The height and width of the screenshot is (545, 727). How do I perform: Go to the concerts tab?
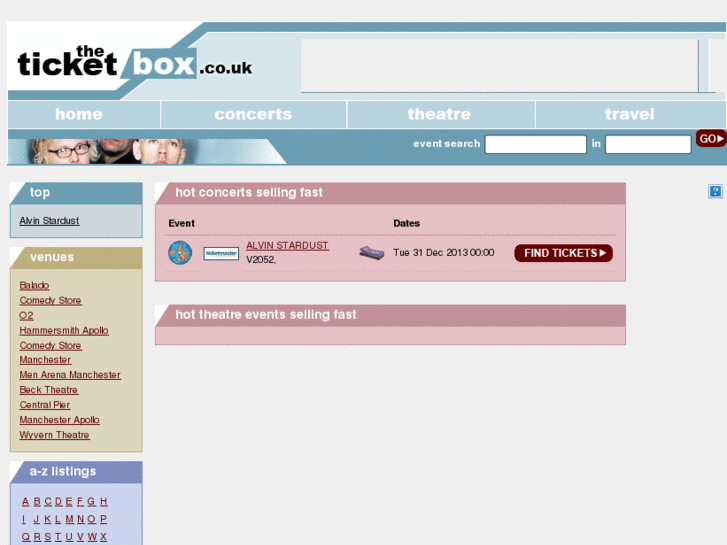(253, 114)
